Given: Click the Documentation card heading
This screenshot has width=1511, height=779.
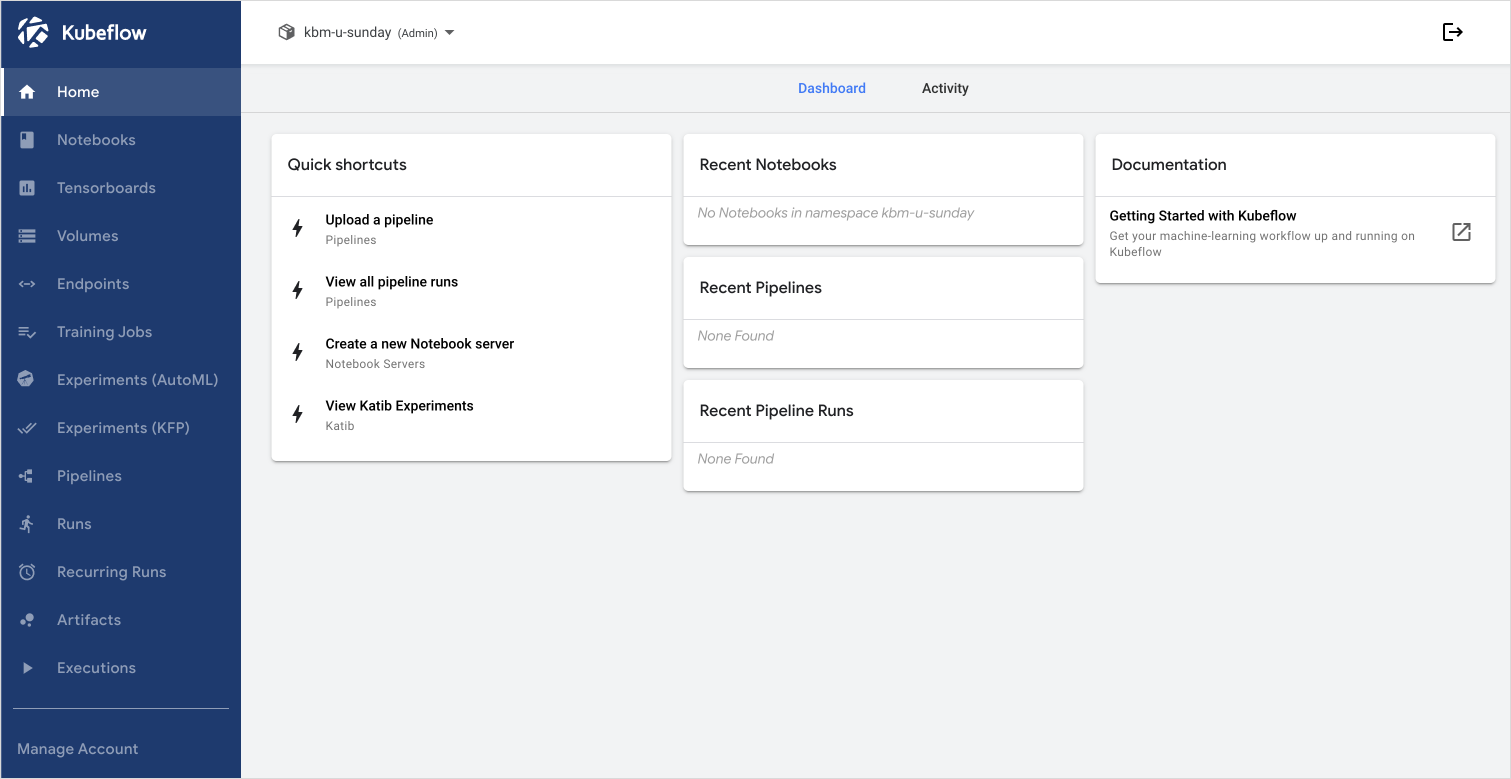Looking at the screenshot, I should tap(1169, 164).
